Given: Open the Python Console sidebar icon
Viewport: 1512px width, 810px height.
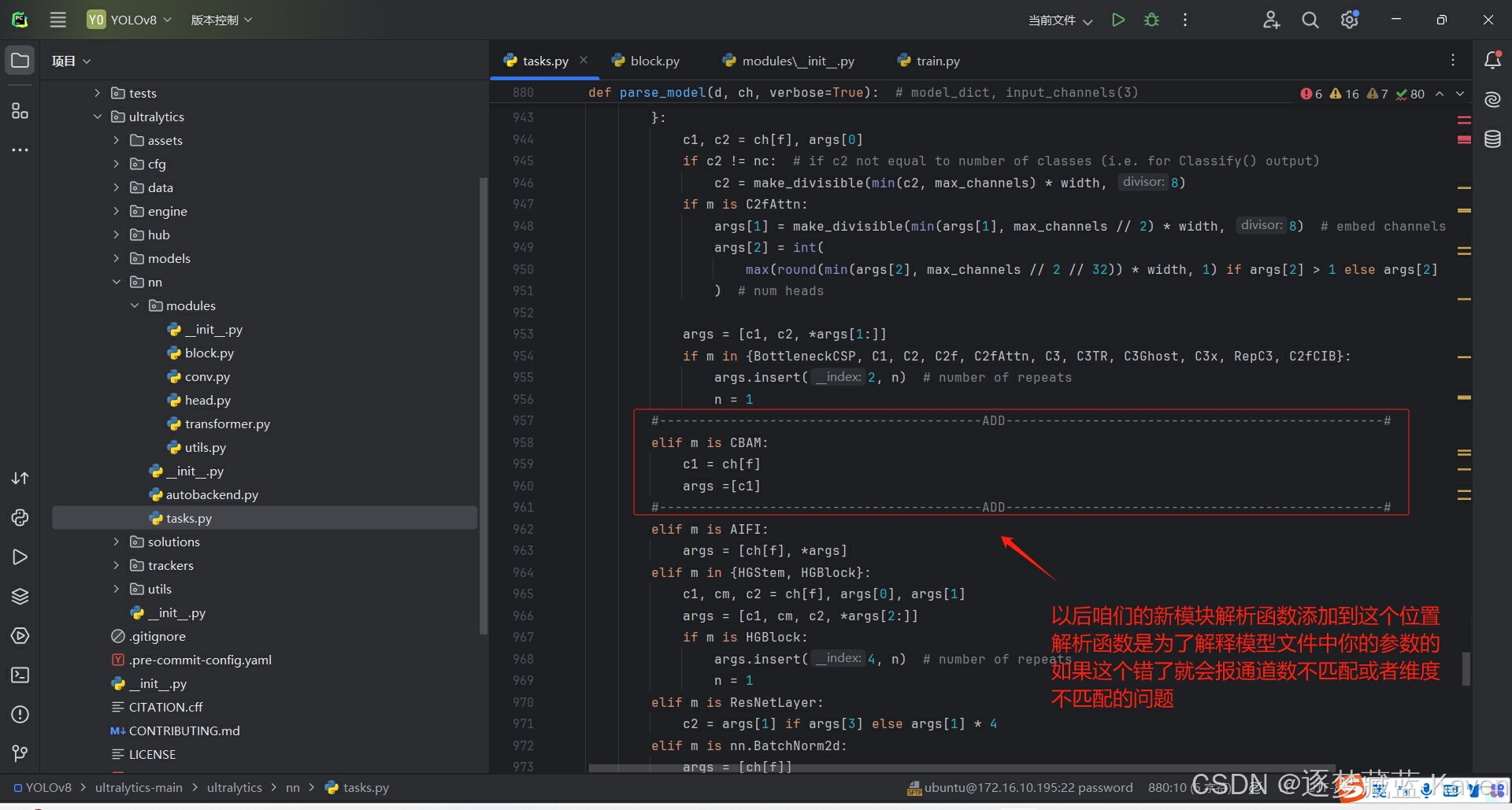Looking at the screenshot, I should click(x=20, y=517).
